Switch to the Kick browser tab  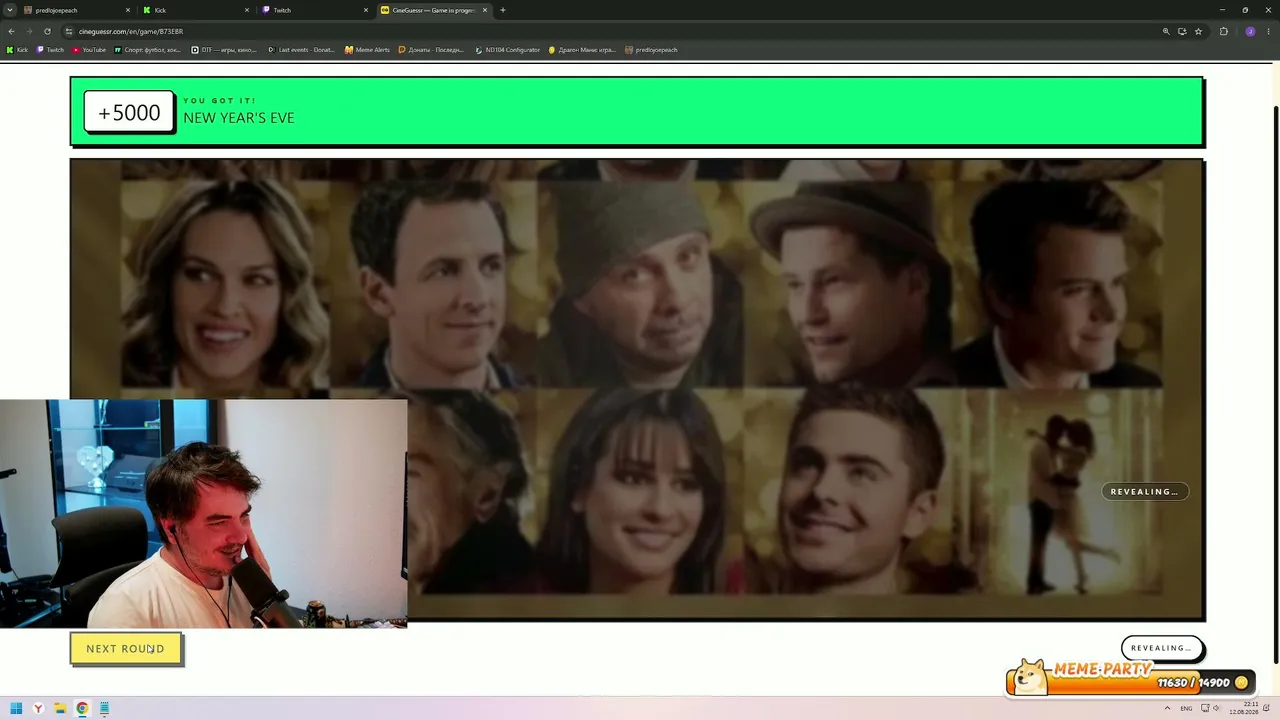pos(195,10)
